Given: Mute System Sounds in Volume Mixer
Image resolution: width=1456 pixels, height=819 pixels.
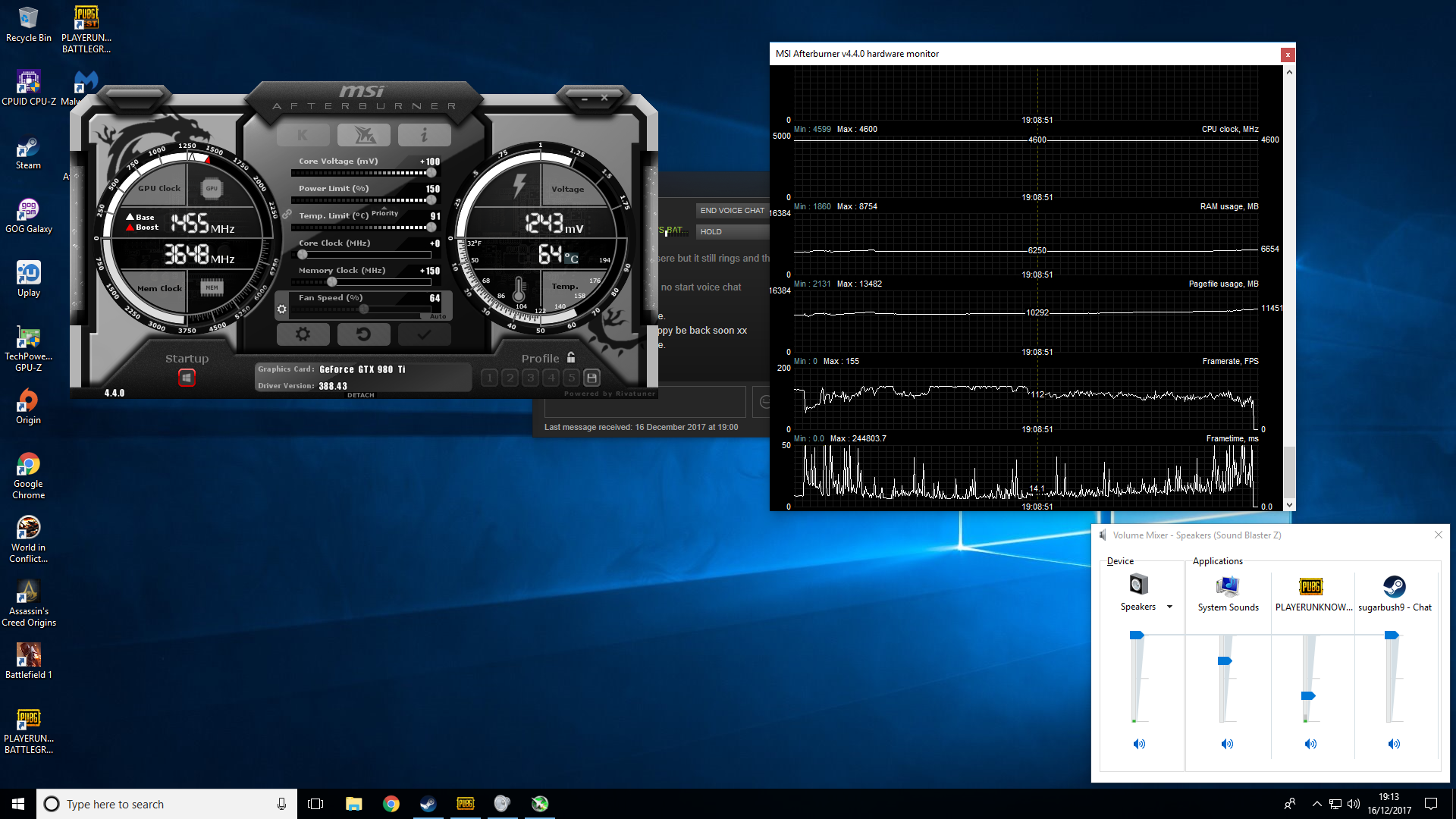Looking at the screenshot, I should [1227, 744].
